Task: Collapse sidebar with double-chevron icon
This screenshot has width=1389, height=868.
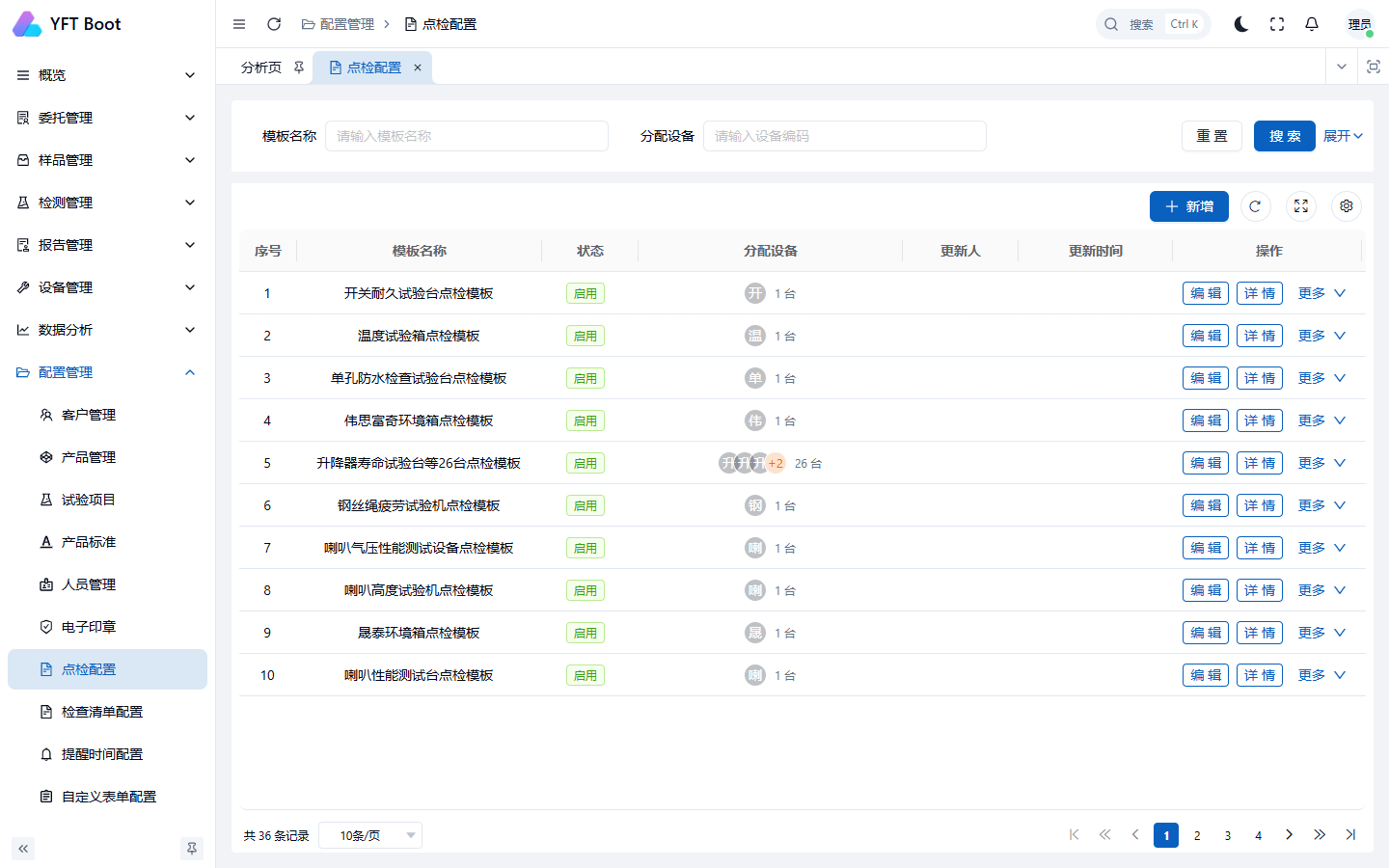Action: (23, 849)
